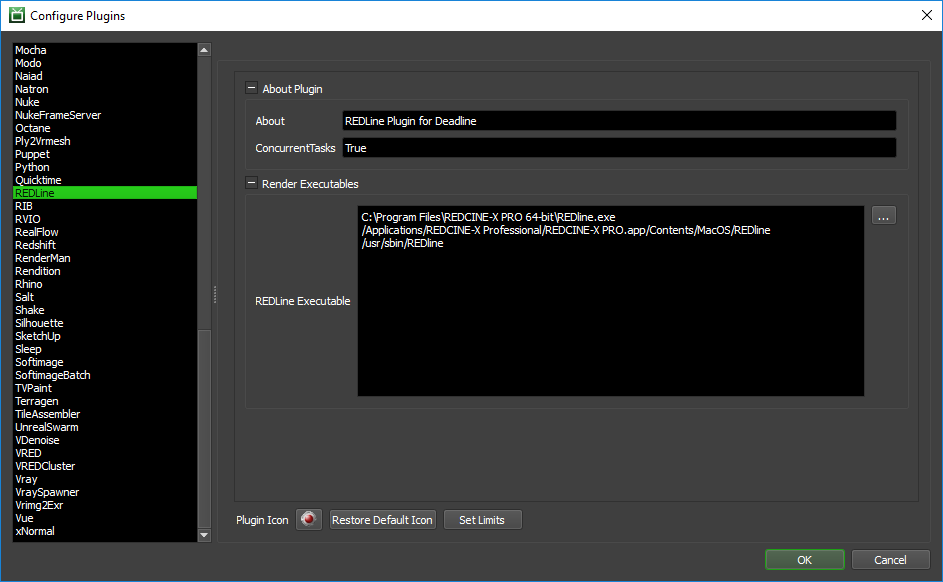The width and height of the screenshot is (943, 582).
Task: Select the Softimage plugin entry
Action: tap(105, 362)
